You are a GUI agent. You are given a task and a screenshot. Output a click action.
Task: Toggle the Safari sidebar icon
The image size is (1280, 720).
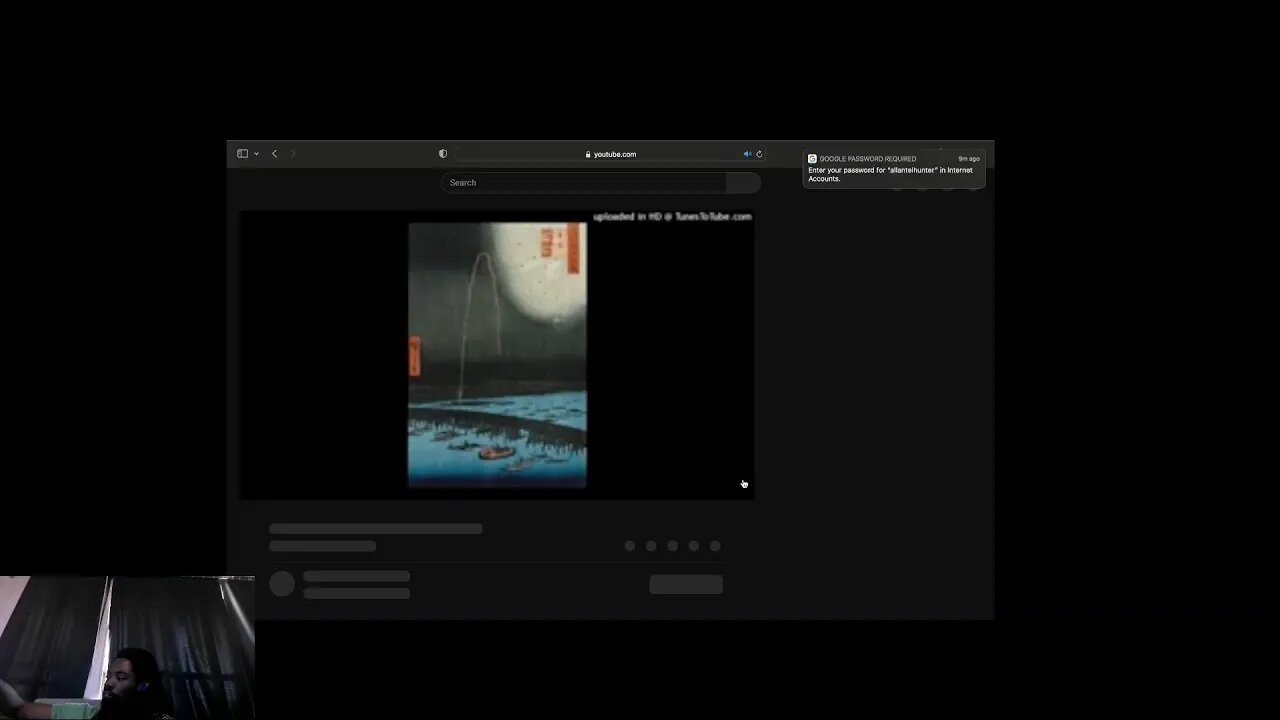tap(242, 154)
